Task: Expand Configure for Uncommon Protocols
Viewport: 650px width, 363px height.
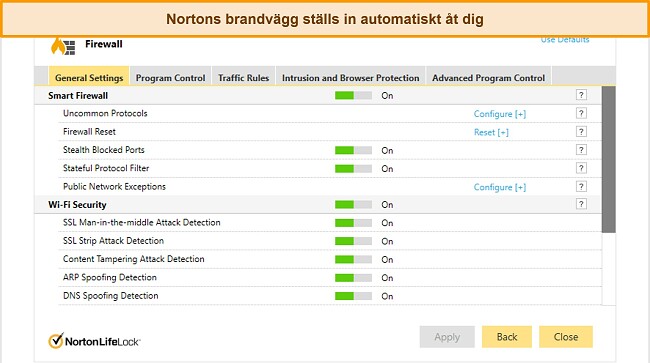Action: click(x=500, y=114)
